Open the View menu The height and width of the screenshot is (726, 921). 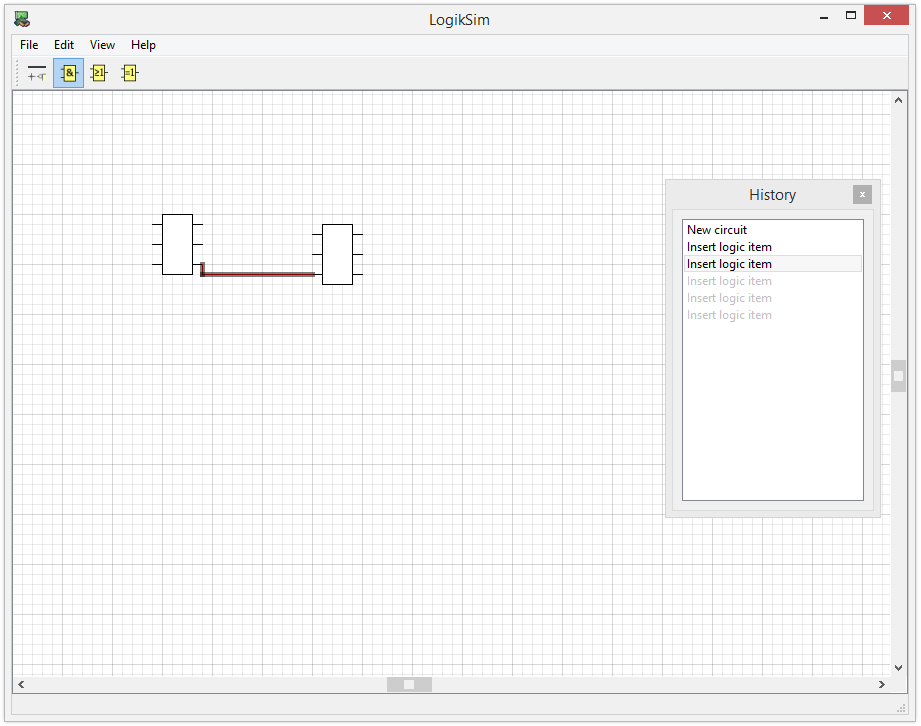coord(102,45)
